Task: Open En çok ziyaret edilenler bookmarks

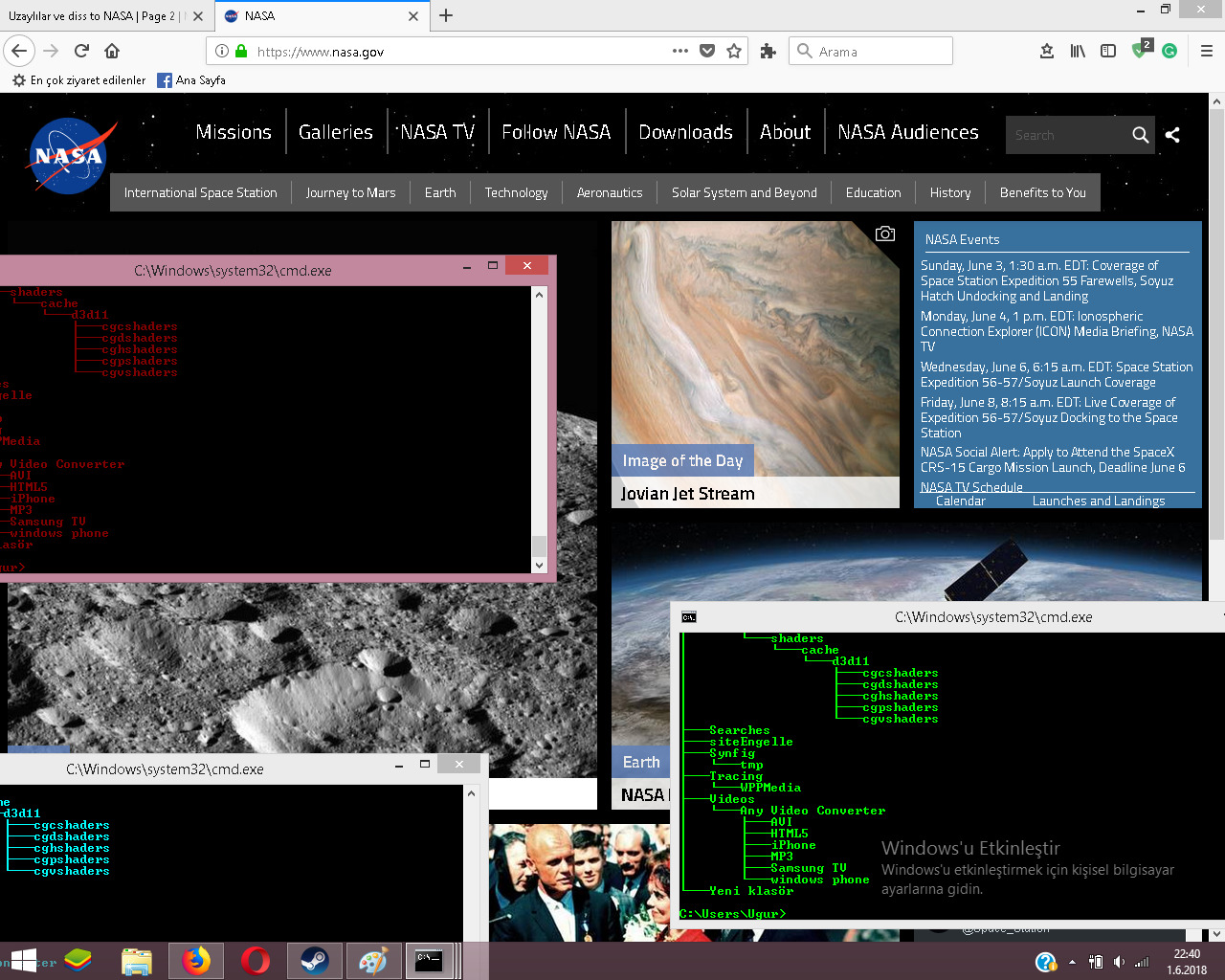Action: coord(79,80)
